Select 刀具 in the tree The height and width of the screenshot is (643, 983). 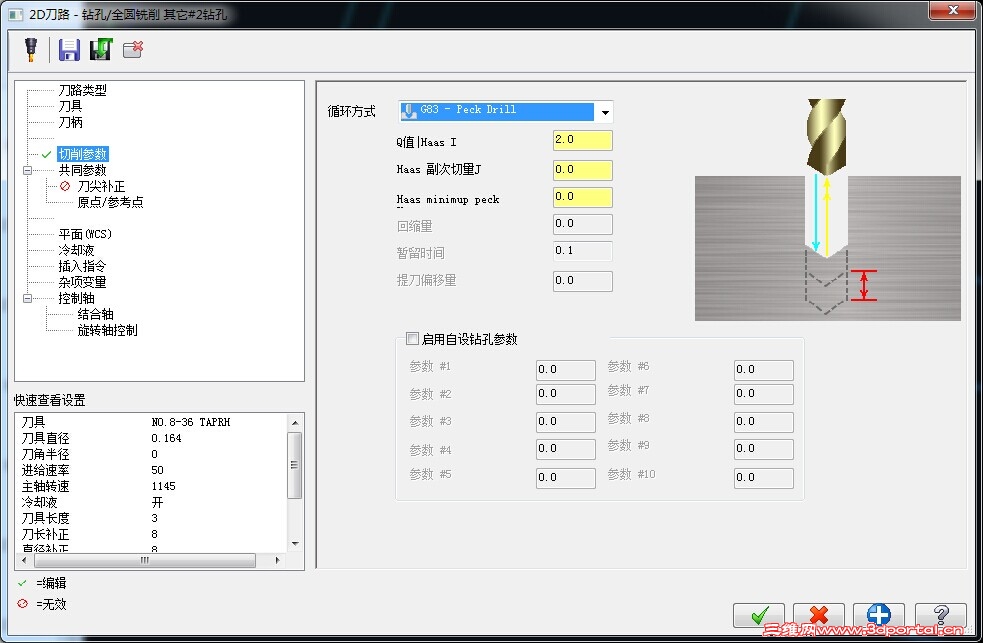coord(70,106)
